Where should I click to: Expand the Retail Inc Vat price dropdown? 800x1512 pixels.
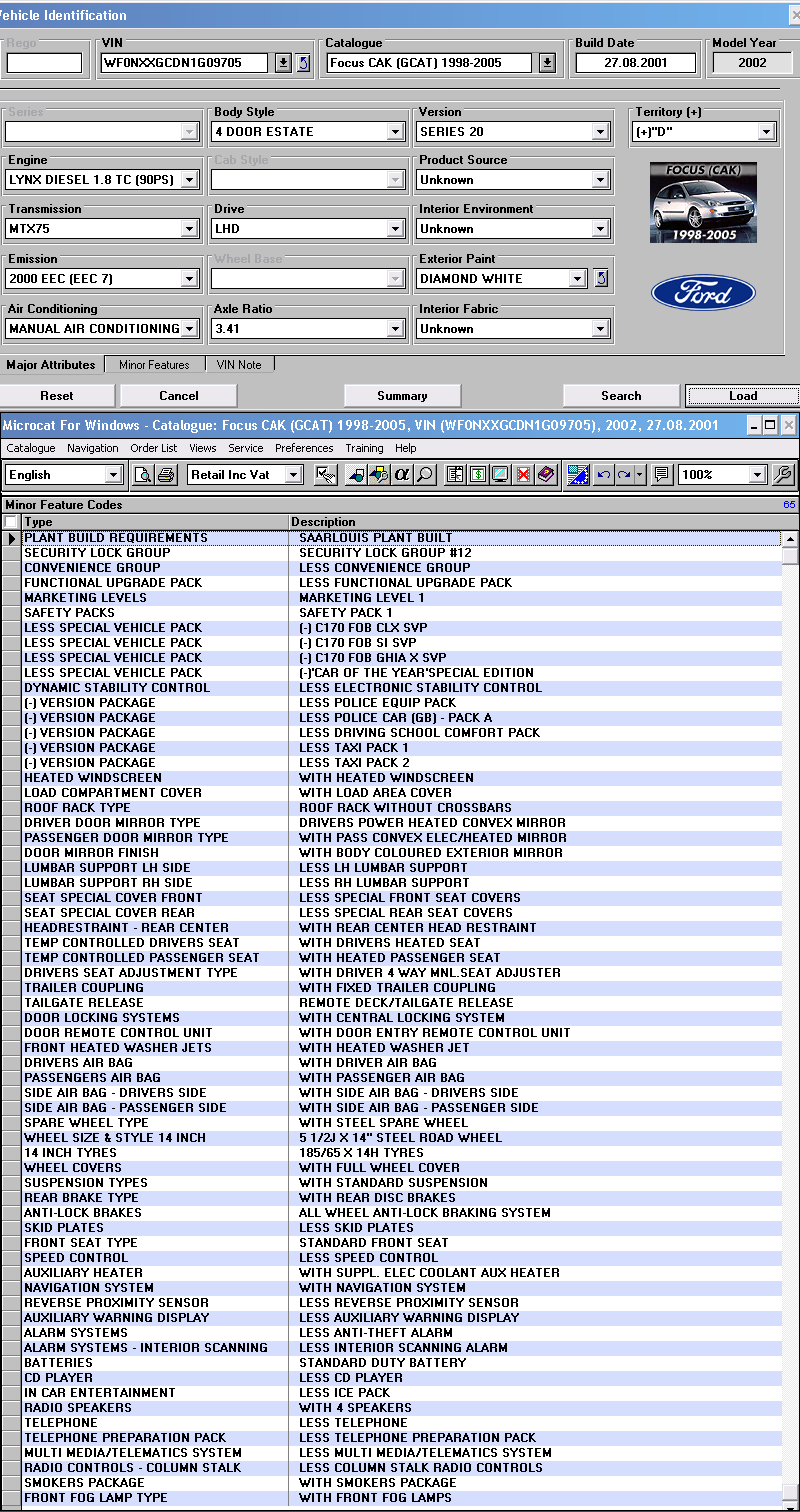coord(293,475)
